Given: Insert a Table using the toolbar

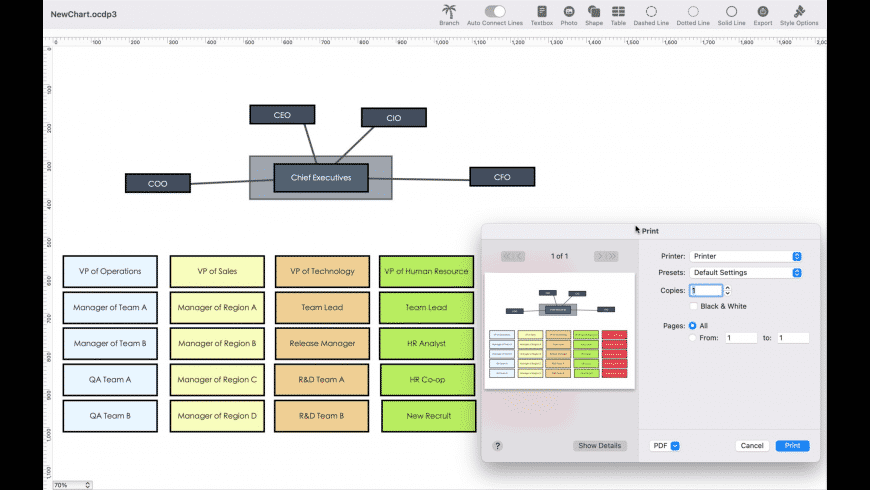Looking at the screenshot, I should (x=618, y=11).
